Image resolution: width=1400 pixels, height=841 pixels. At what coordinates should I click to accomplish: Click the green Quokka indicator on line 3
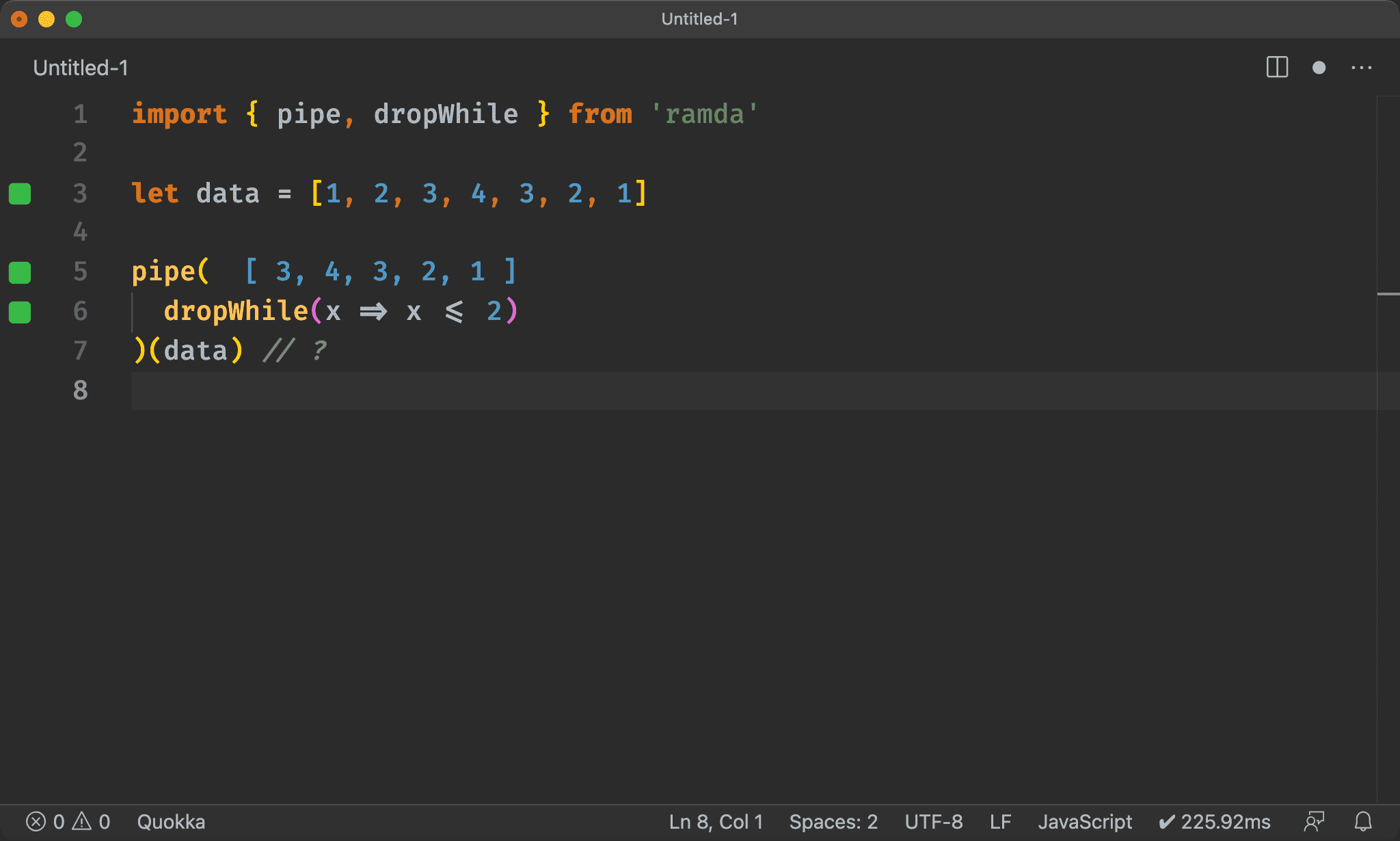click(x=20, y=193)
